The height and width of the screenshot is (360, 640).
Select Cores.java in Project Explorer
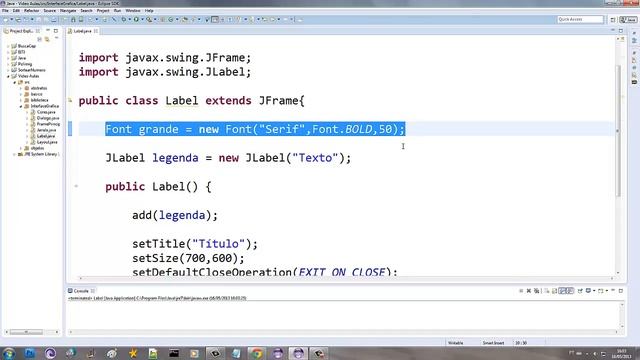click(x=46, y=112)
